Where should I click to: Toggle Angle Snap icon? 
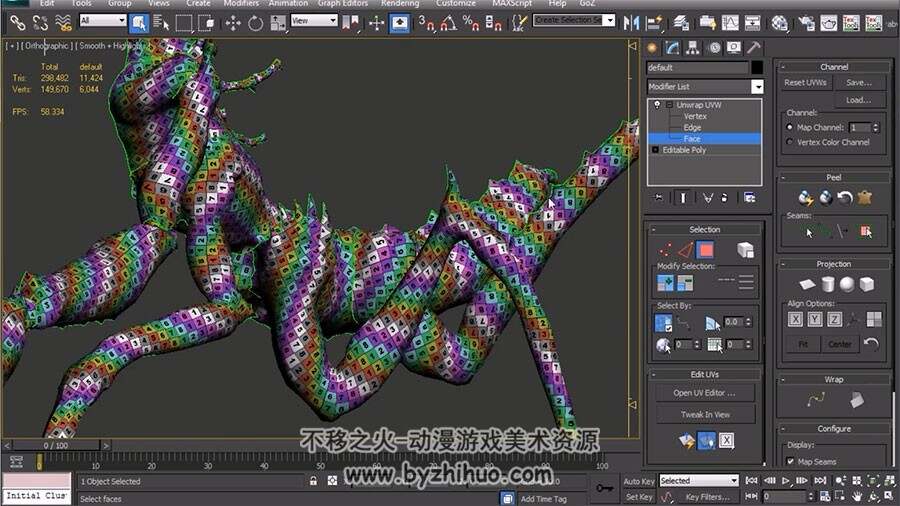449,23
